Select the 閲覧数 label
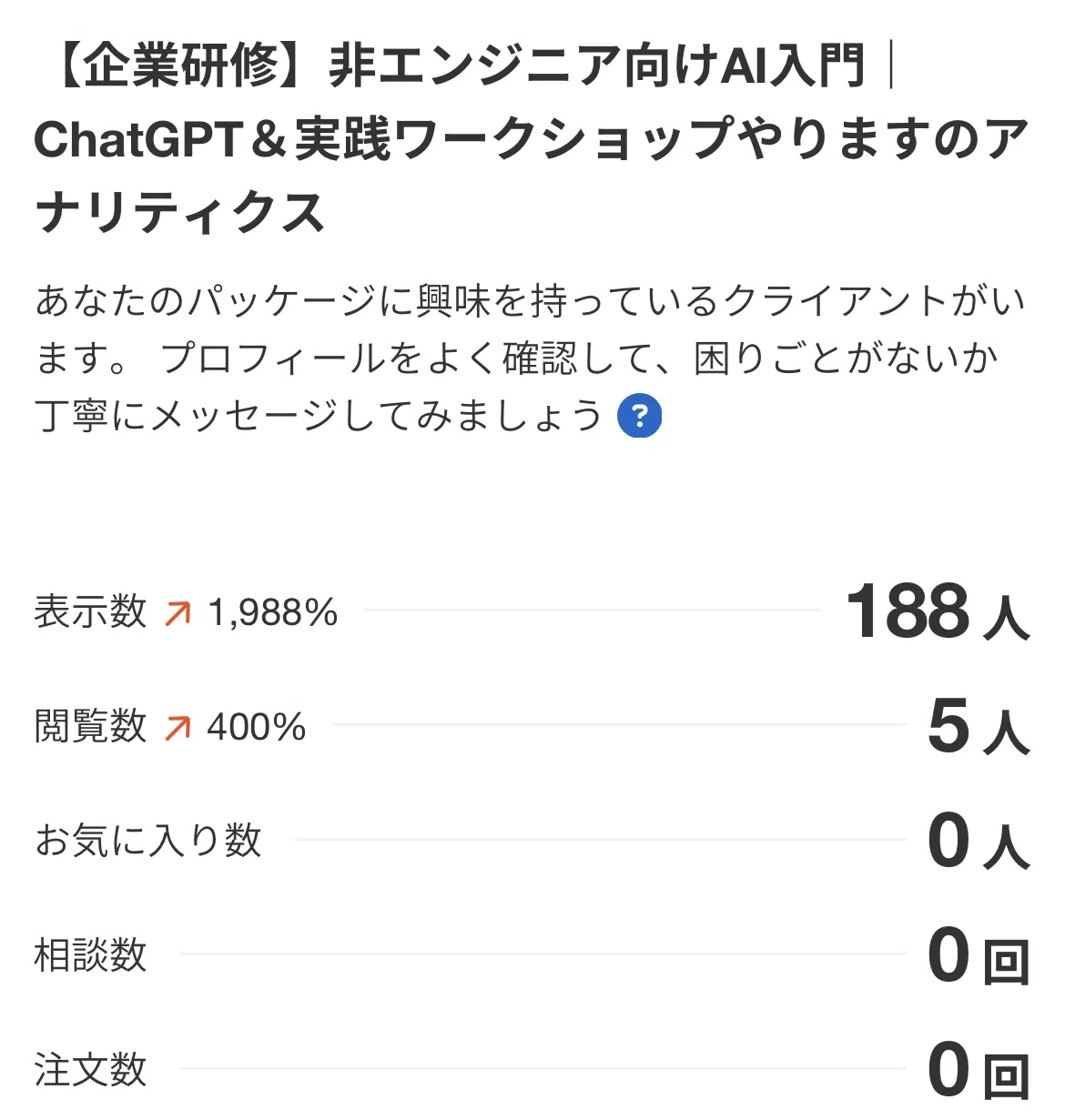The height and width of the screenshot is (1120, 1065). tap(90, 726)
